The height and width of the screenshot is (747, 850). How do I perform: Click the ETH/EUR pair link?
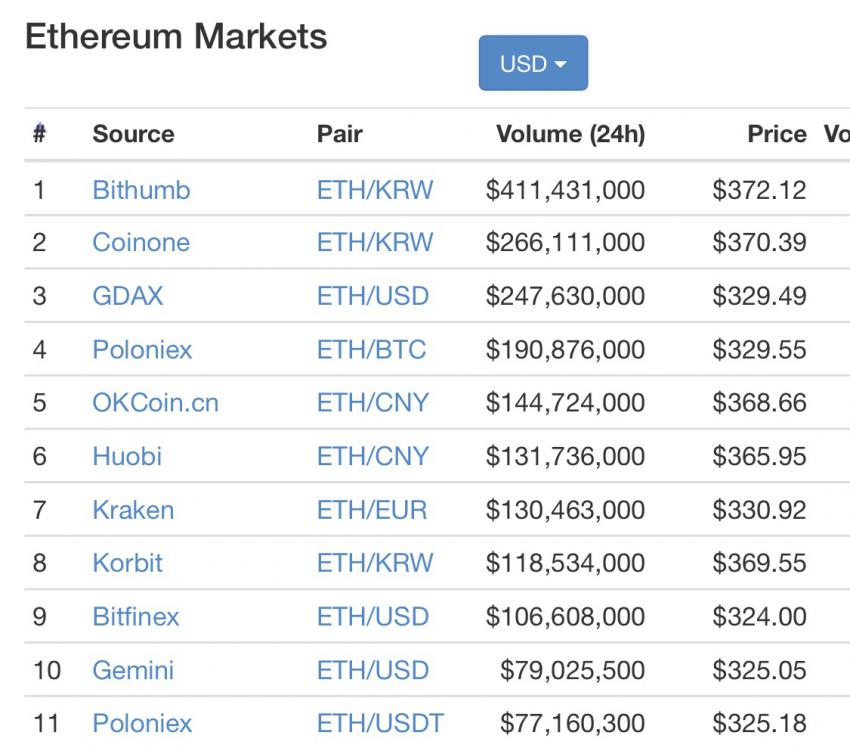click(372, 510)
